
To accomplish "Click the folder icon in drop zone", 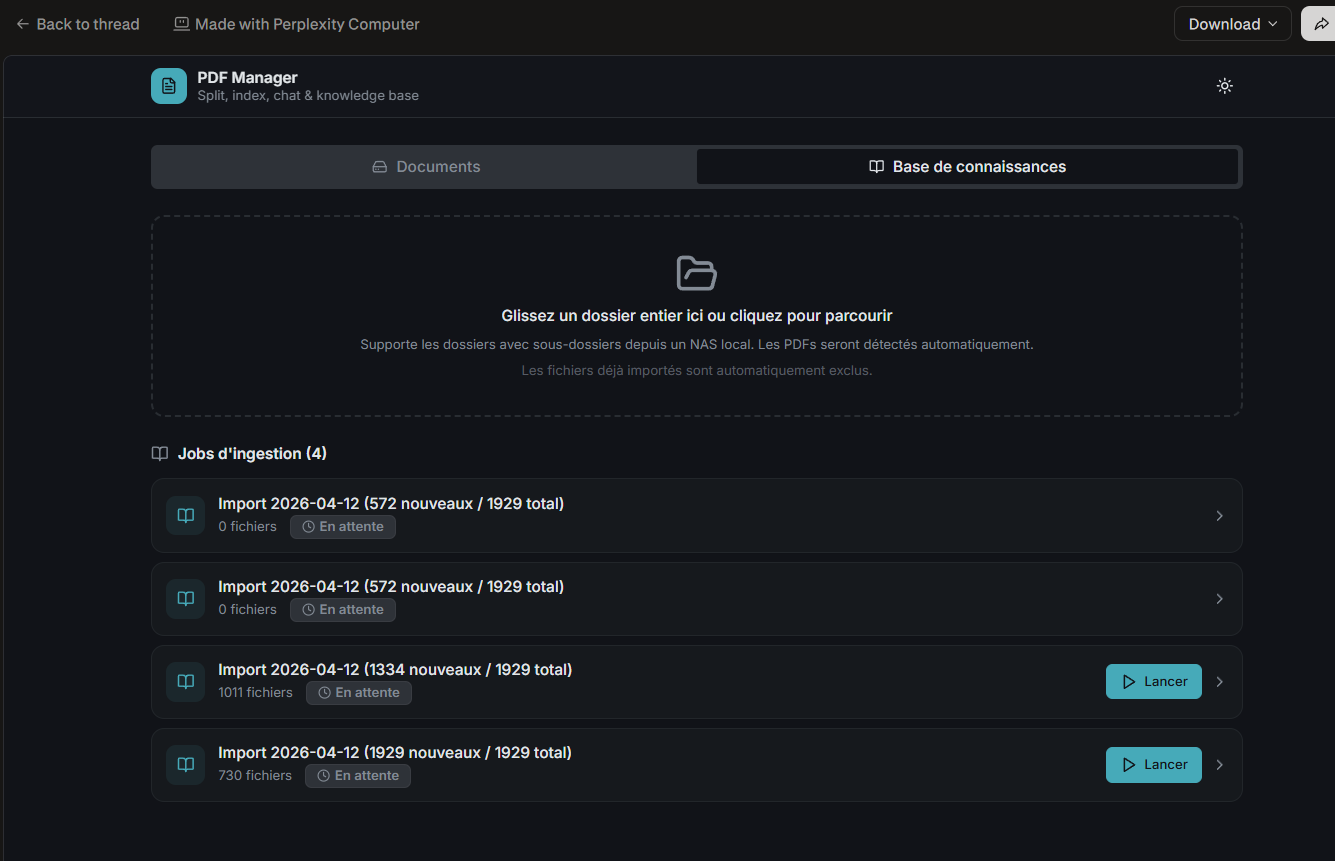I will tap(696, 273).
